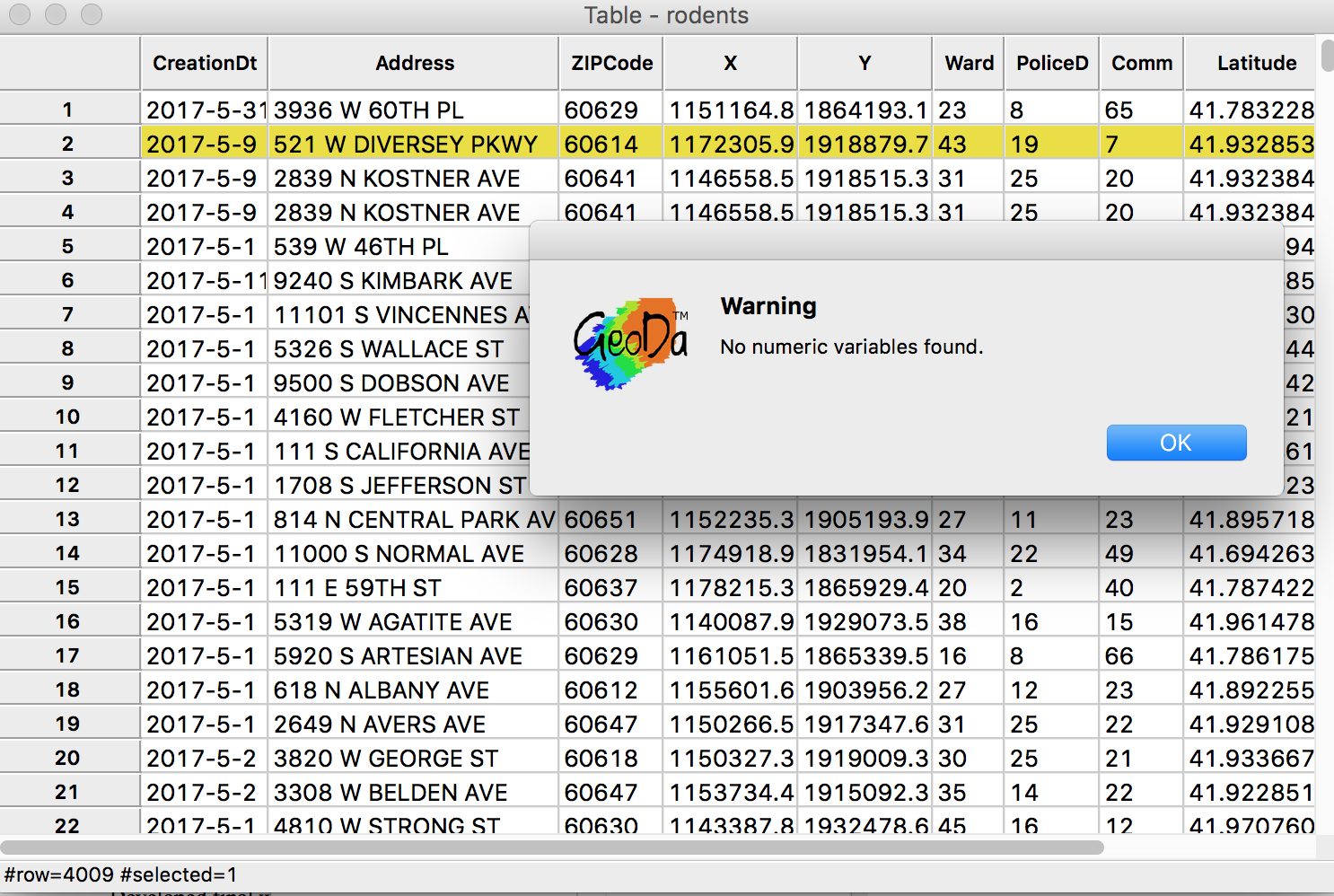Sort by the Ward column header

pyautogui.click(x=969, y=63)
